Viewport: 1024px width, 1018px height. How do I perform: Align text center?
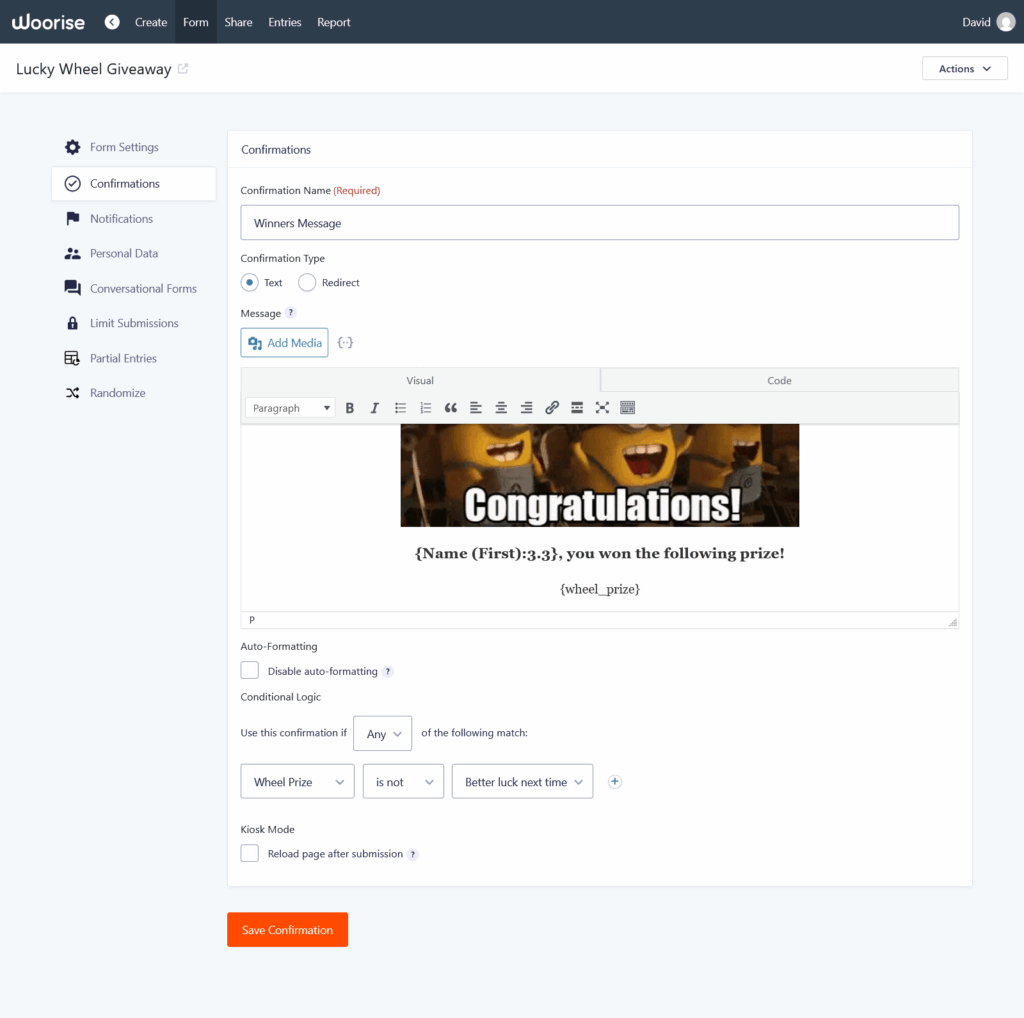(501, 408)
